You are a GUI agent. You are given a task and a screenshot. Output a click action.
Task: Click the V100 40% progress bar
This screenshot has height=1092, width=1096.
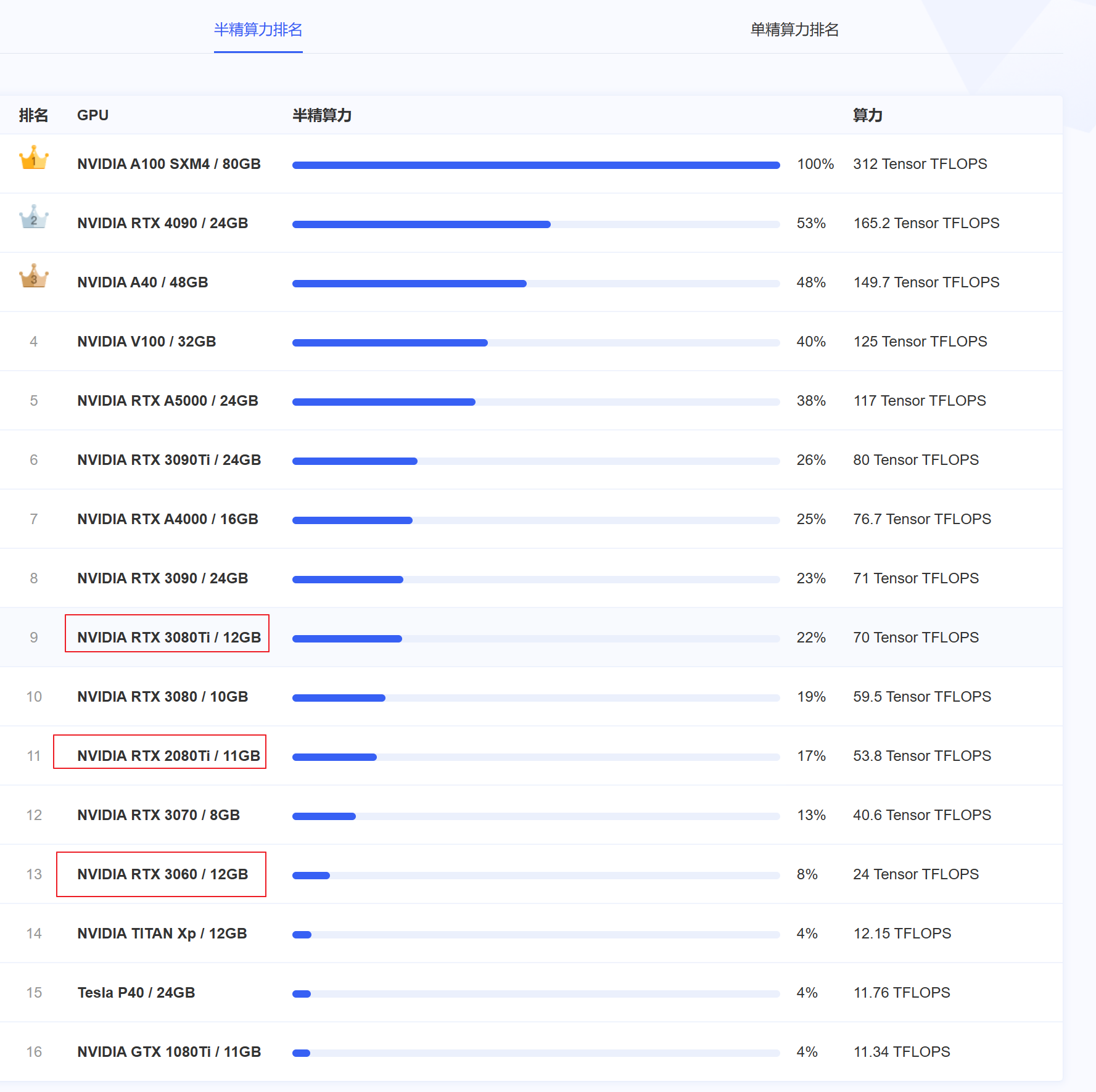tap(536, 343)
